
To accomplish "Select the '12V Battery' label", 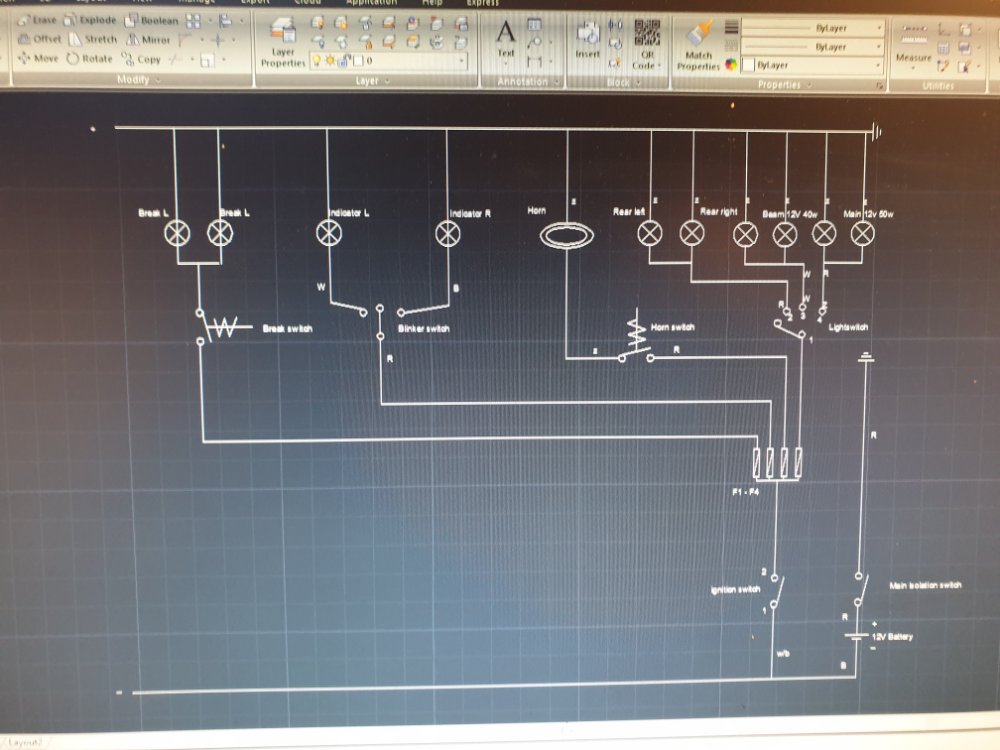I will click(x=892, y=636).
